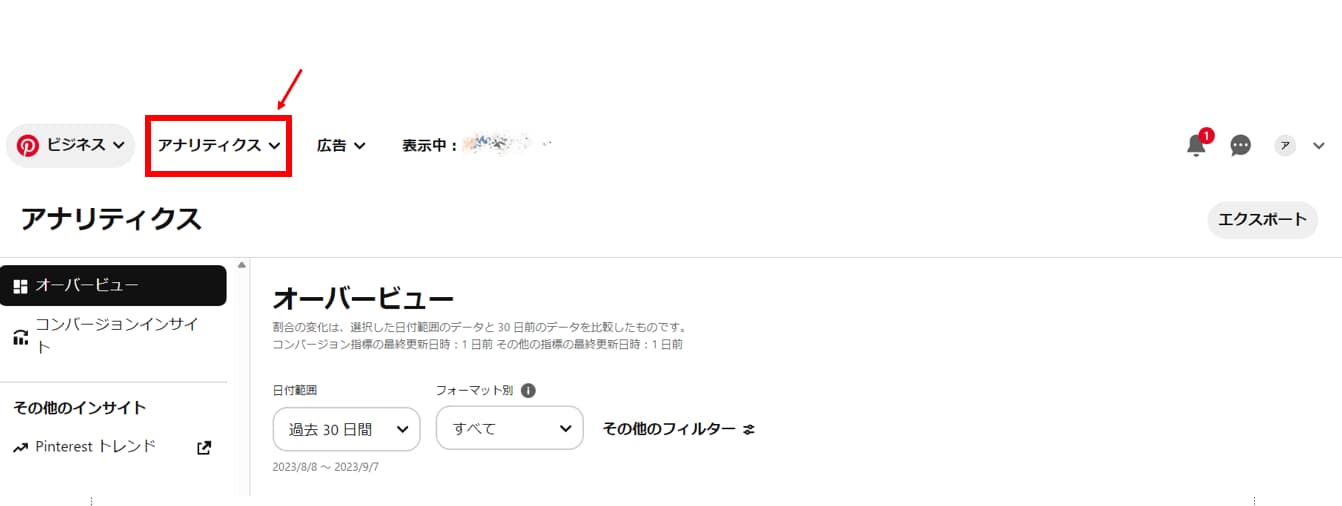The width and height of the screenshot is (1342, 506).
Task: Click the エクスポート button
Action: [1262, 220]
